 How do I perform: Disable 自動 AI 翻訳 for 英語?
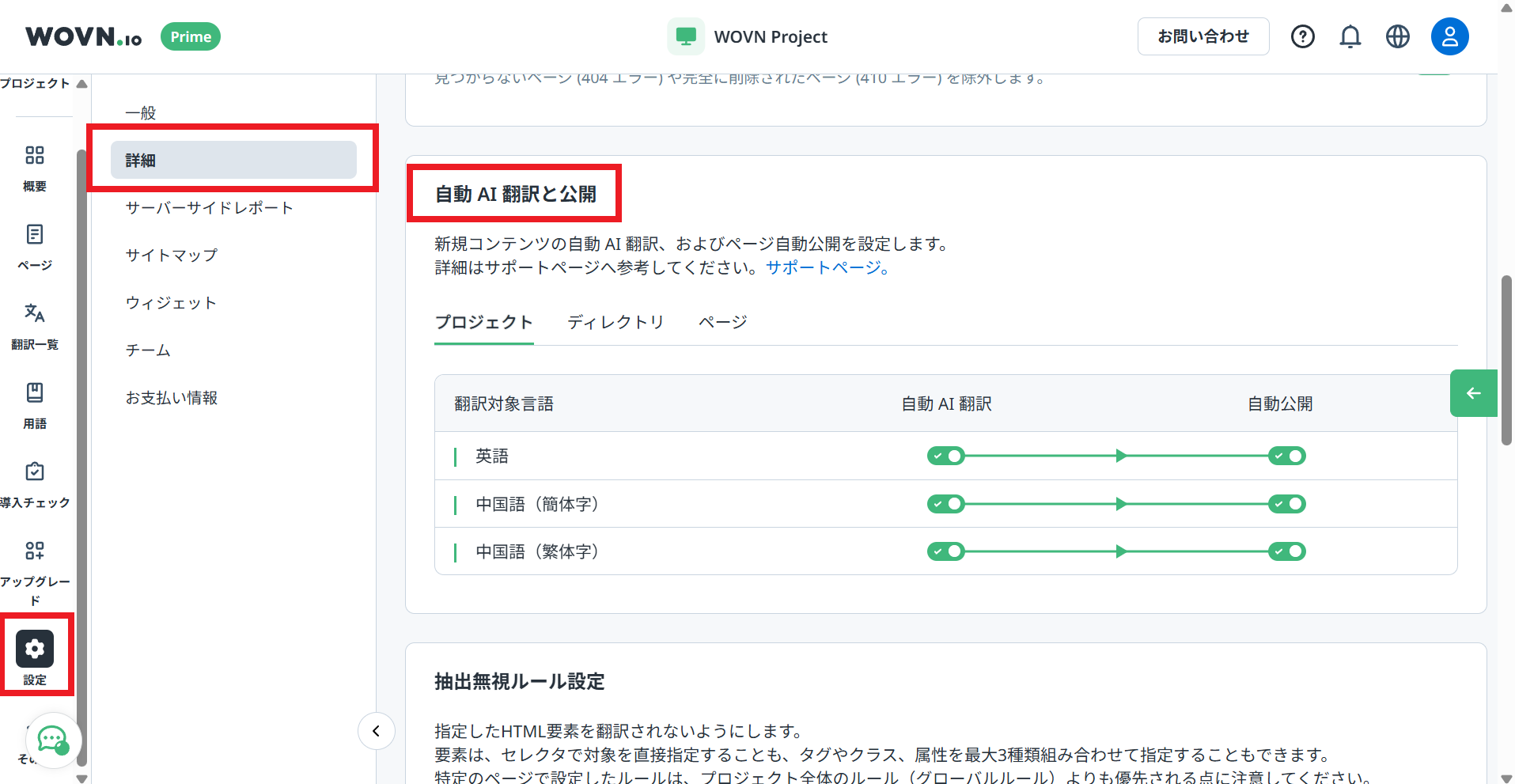[946, 456]
